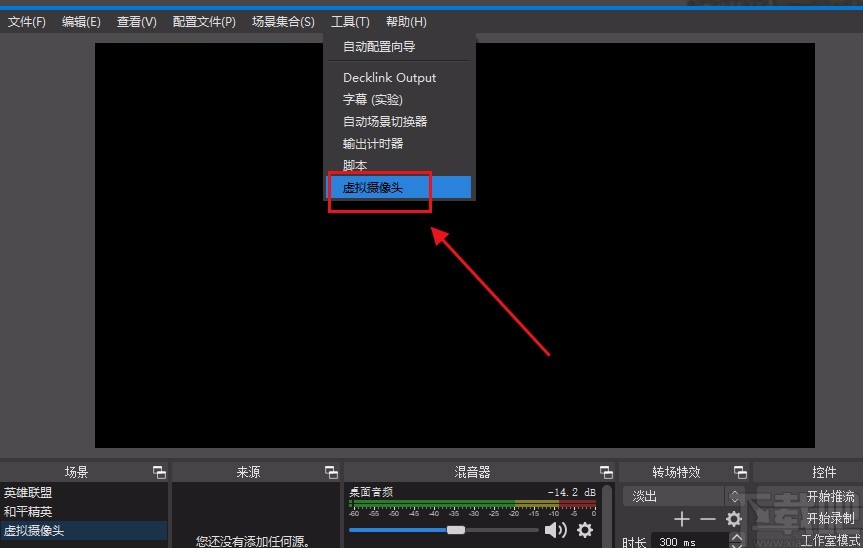Open the 场景集合(S) menu

(x=283, y=22)
